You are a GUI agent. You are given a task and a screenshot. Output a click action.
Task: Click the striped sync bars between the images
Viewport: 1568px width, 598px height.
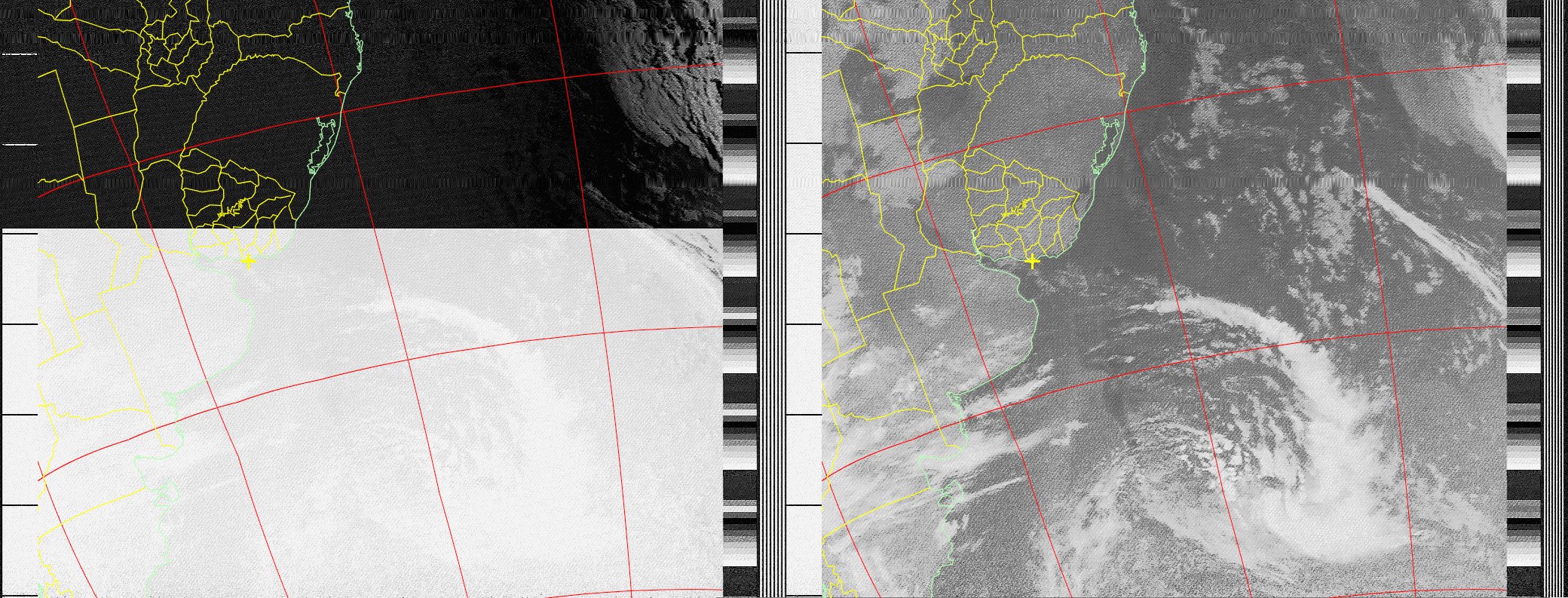click(771, 299)
